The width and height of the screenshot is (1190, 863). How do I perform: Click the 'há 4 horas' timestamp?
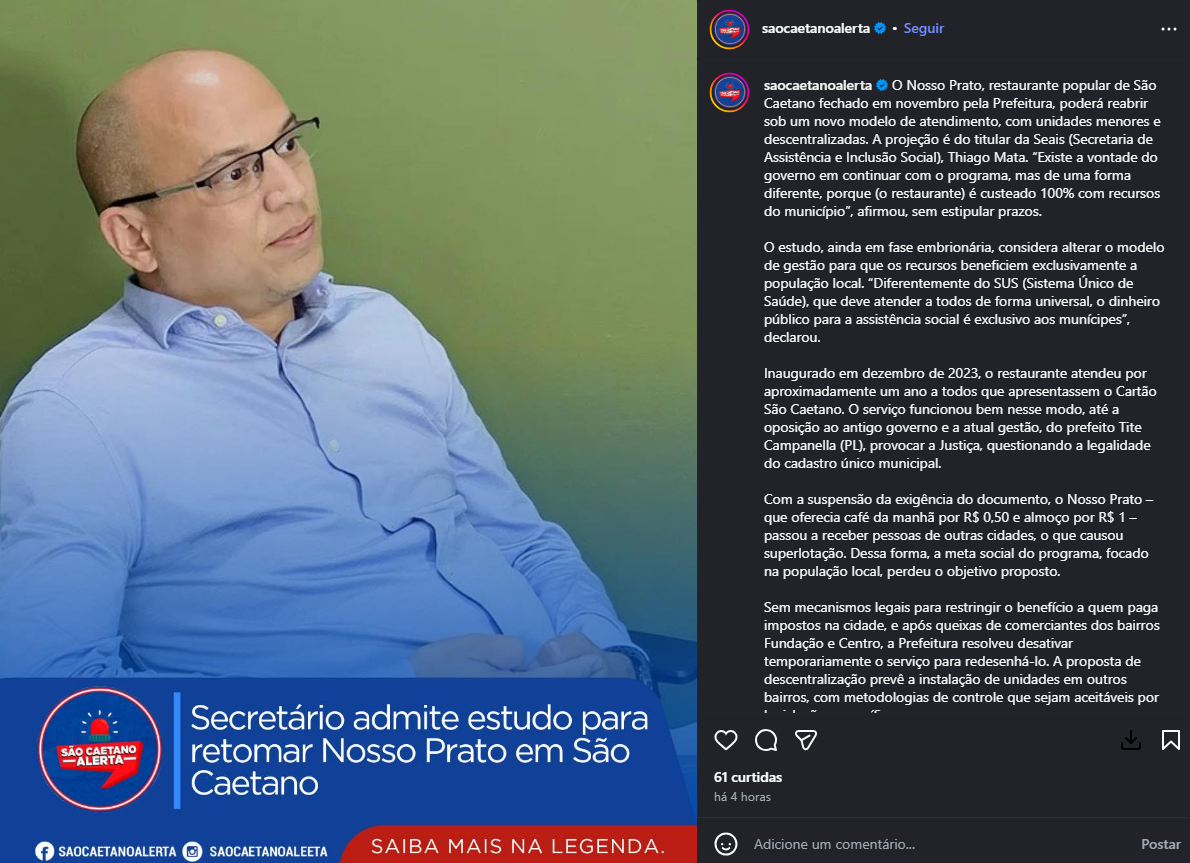pyautogui.click(x=742, y=797)
